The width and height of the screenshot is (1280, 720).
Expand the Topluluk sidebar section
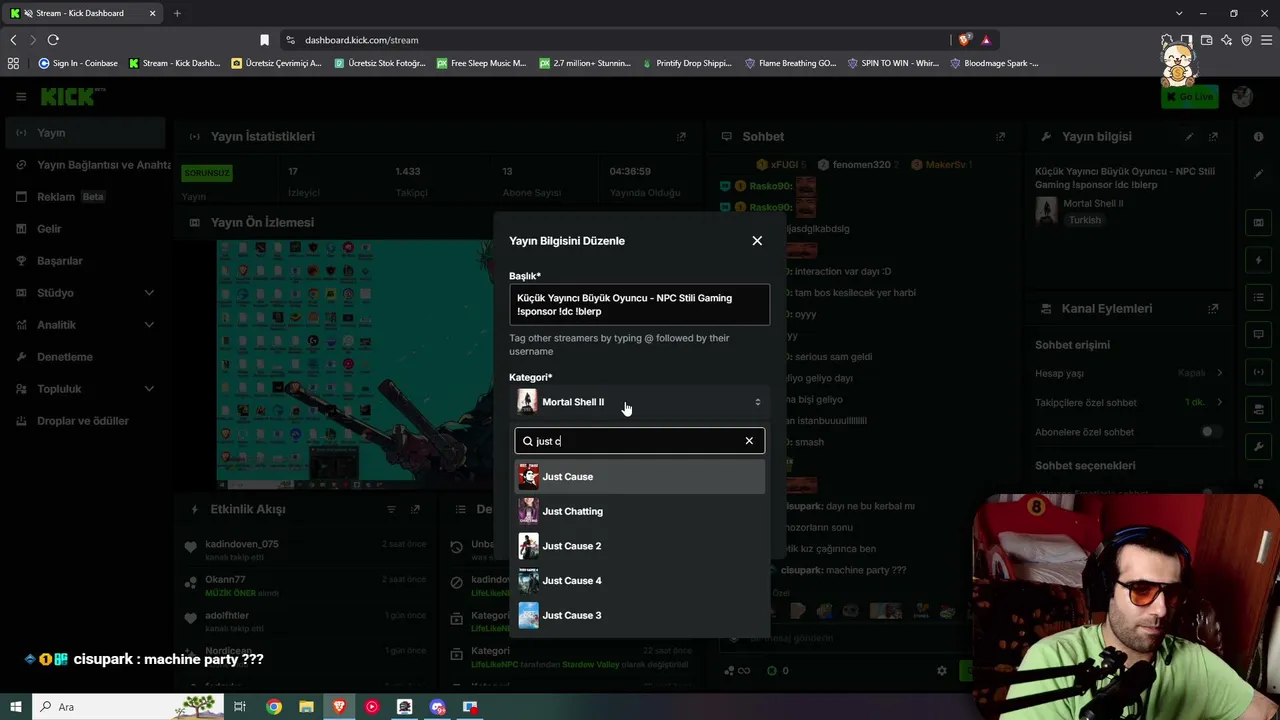[x=84, y=389]
